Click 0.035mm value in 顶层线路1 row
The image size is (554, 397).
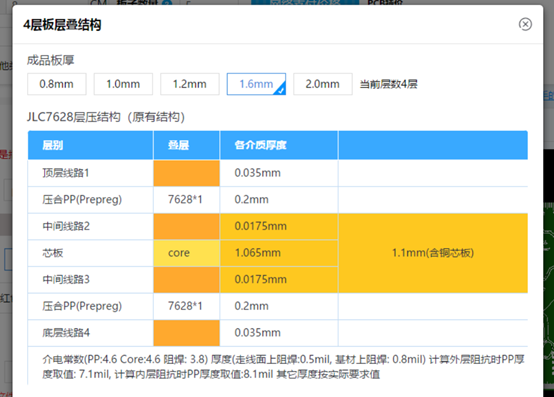click(258, 173)
